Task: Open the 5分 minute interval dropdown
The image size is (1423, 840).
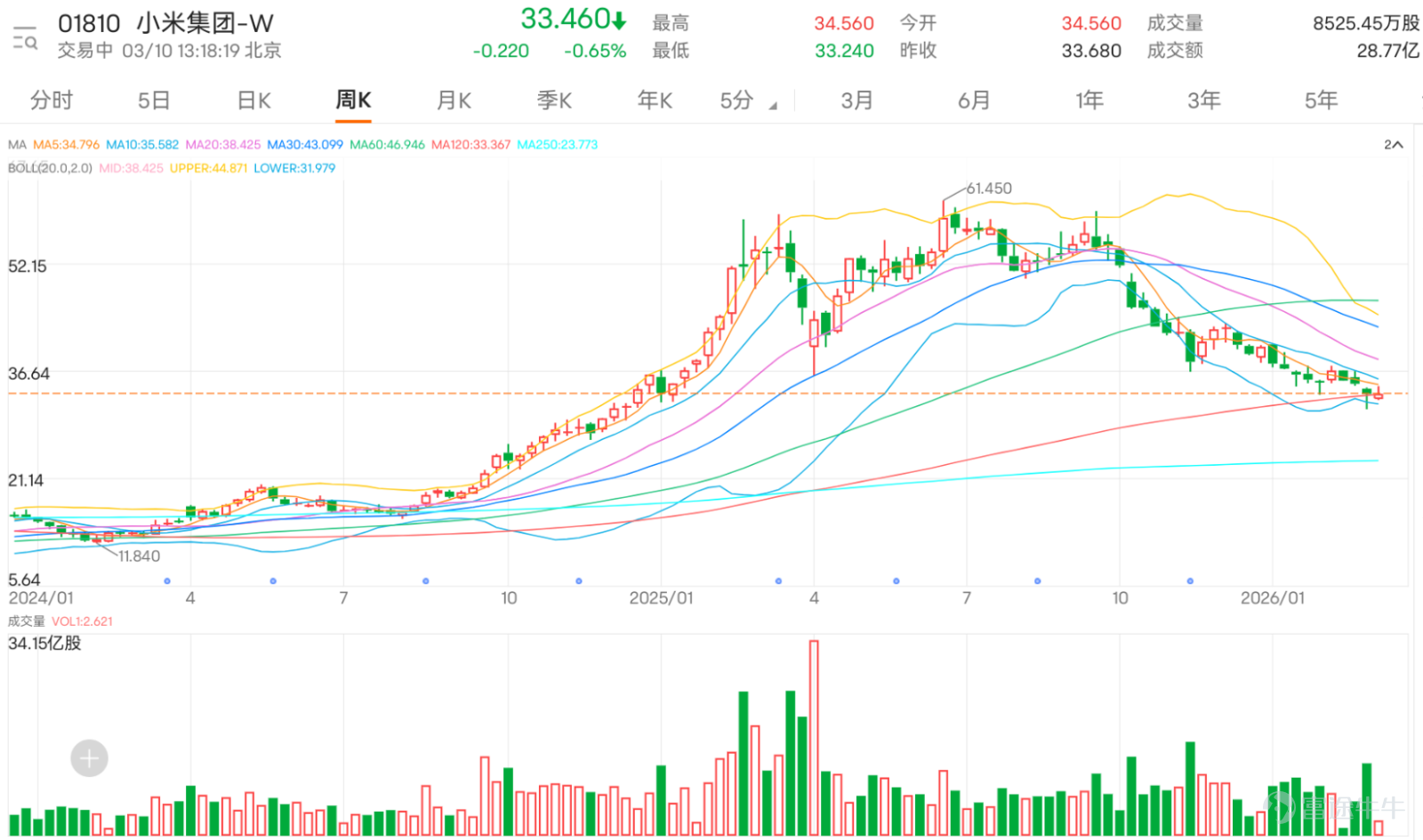Action: pos(747,100)
